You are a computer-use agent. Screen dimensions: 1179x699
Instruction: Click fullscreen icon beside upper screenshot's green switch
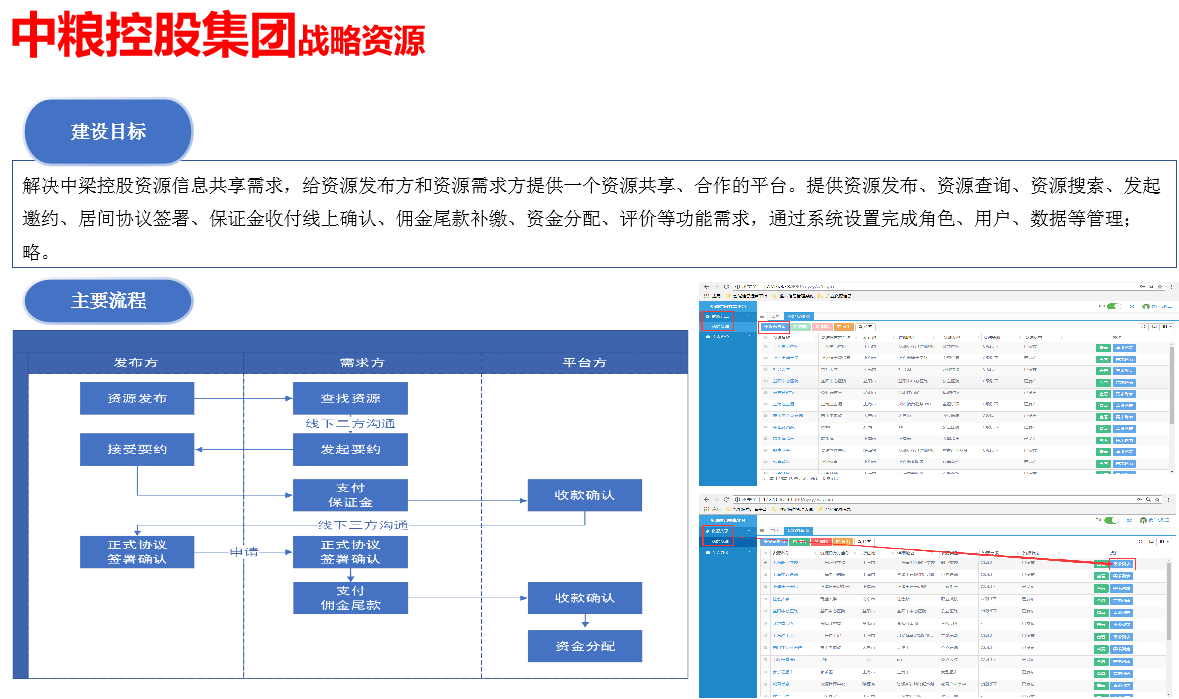(x=1132, y=307)
